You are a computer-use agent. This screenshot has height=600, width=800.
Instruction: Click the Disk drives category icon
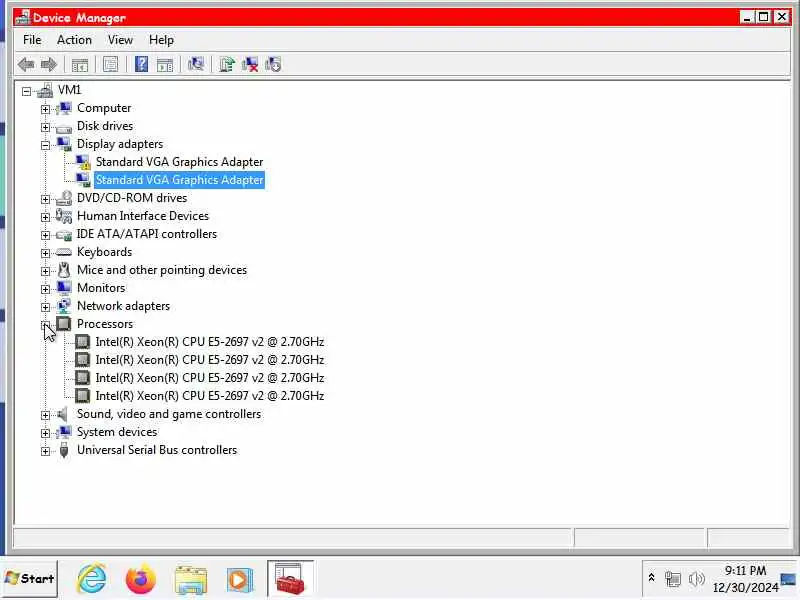point(64,128)
